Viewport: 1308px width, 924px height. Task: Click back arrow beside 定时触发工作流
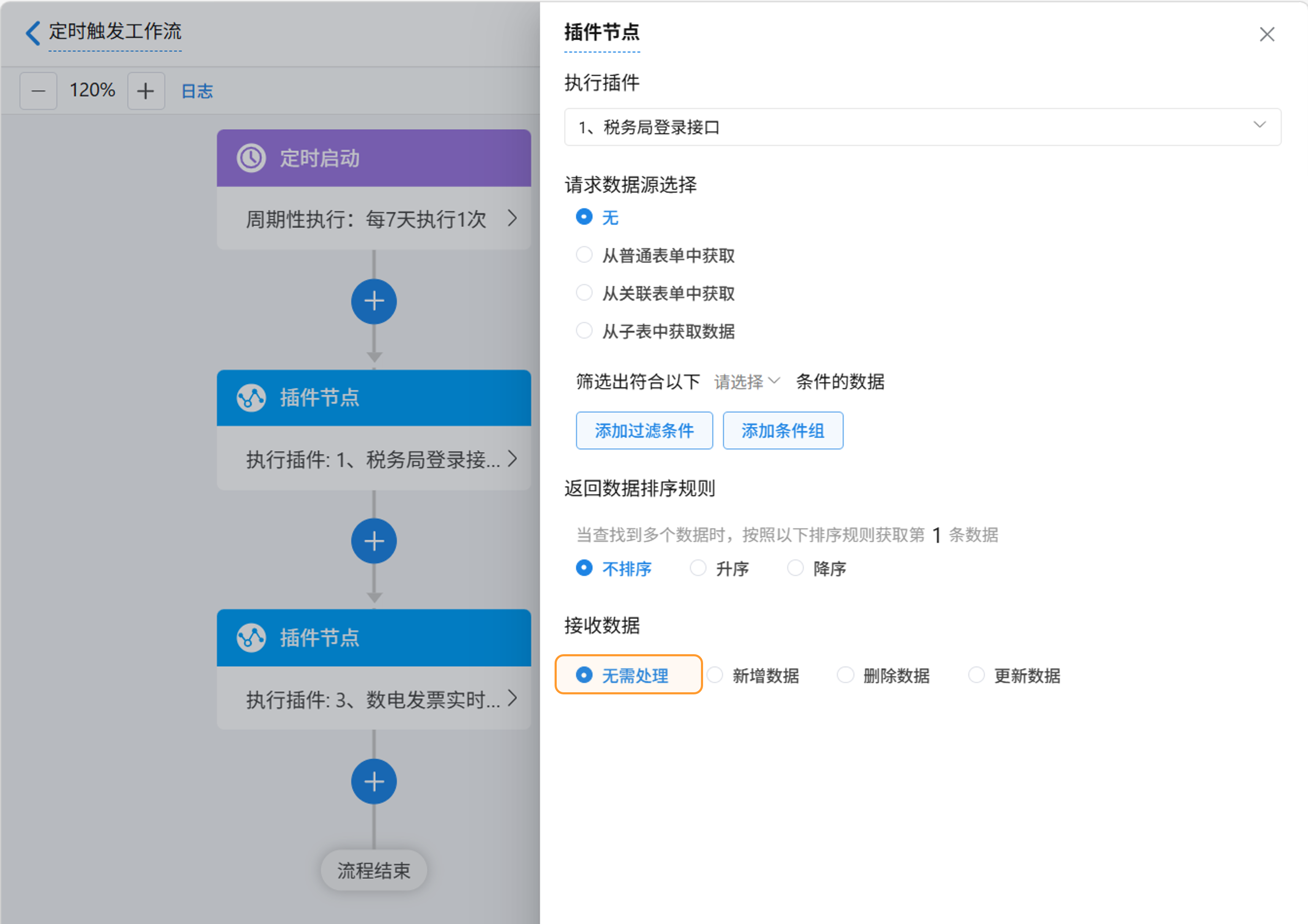coord(33,33)
